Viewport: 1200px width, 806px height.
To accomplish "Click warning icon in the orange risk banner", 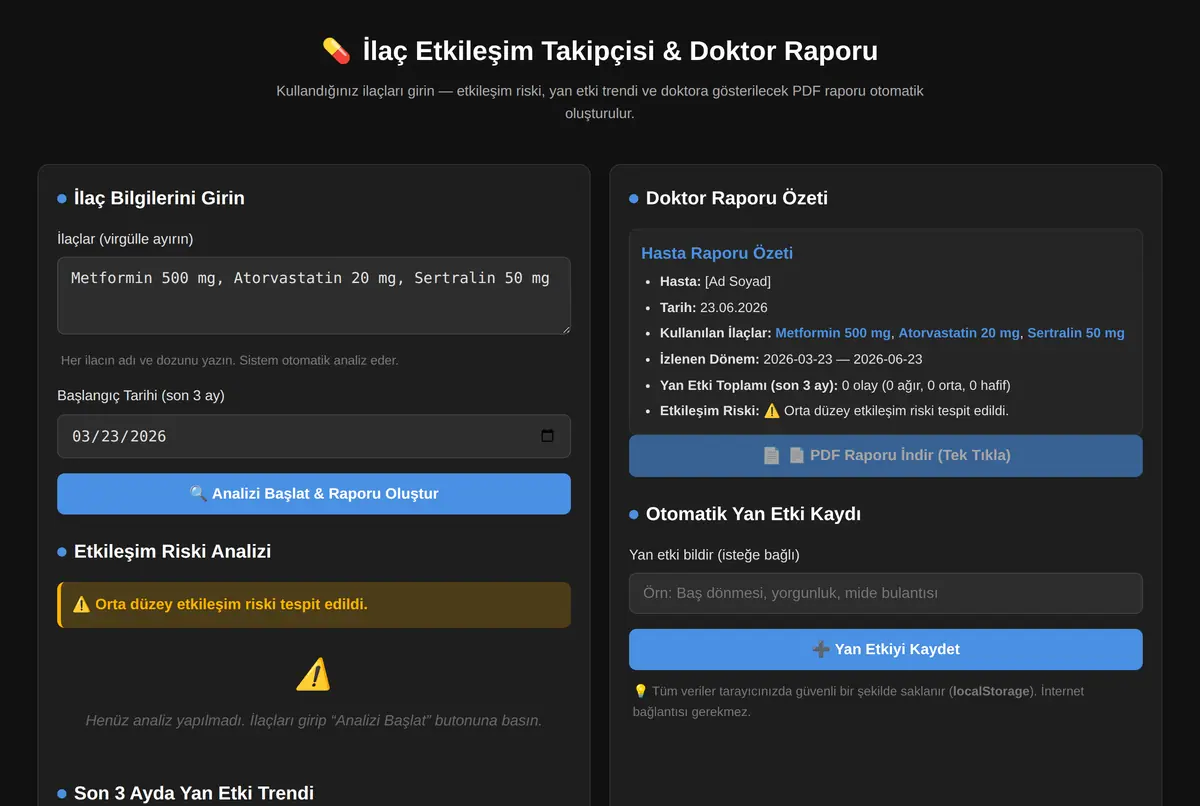I will click(82, 605).
